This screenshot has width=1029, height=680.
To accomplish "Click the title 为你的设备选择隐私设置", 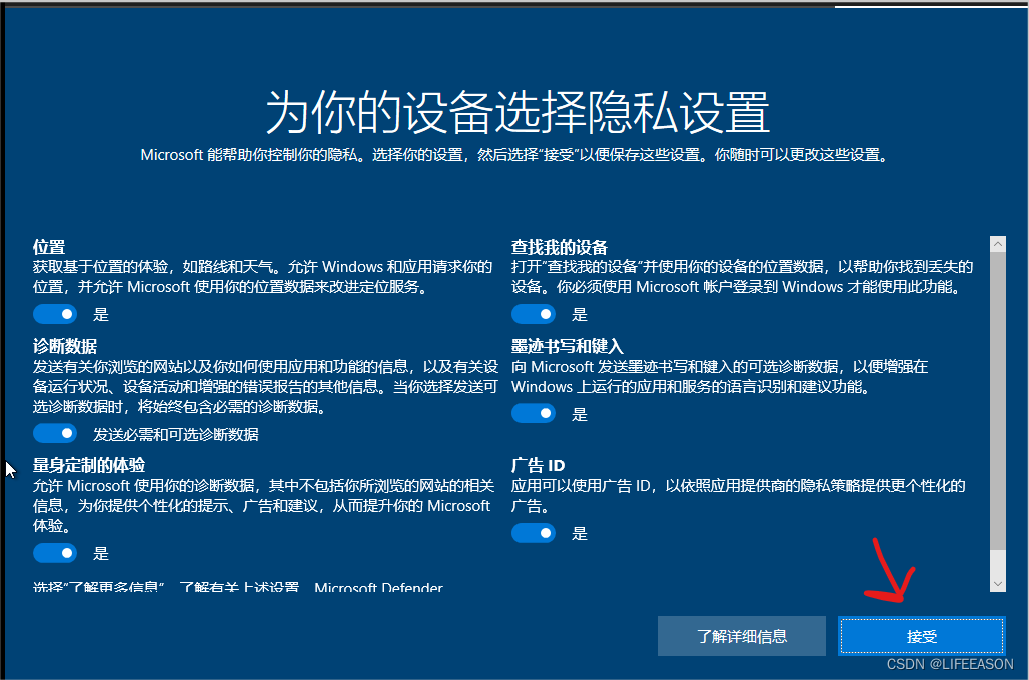I will (x=517, y=112).
